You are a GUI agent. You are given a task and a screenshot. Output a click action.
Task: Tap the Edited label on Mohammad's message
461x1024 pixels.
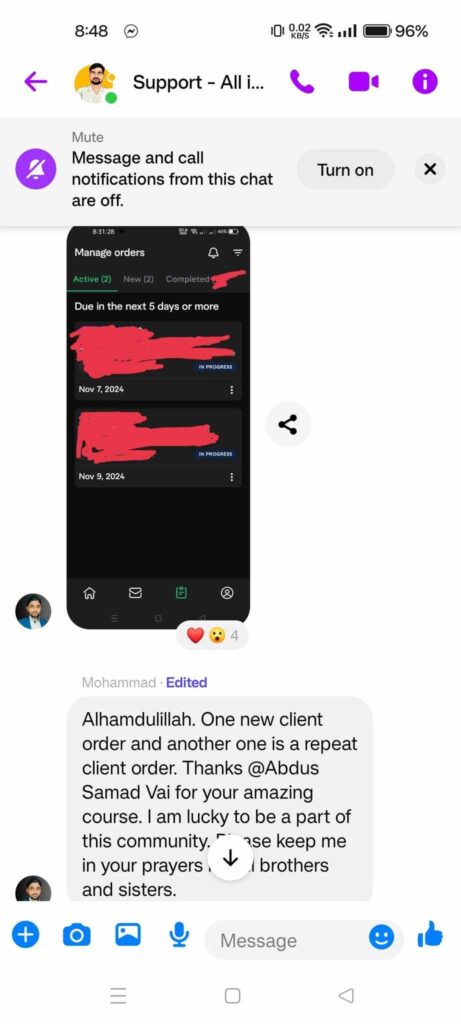[187, 682]
